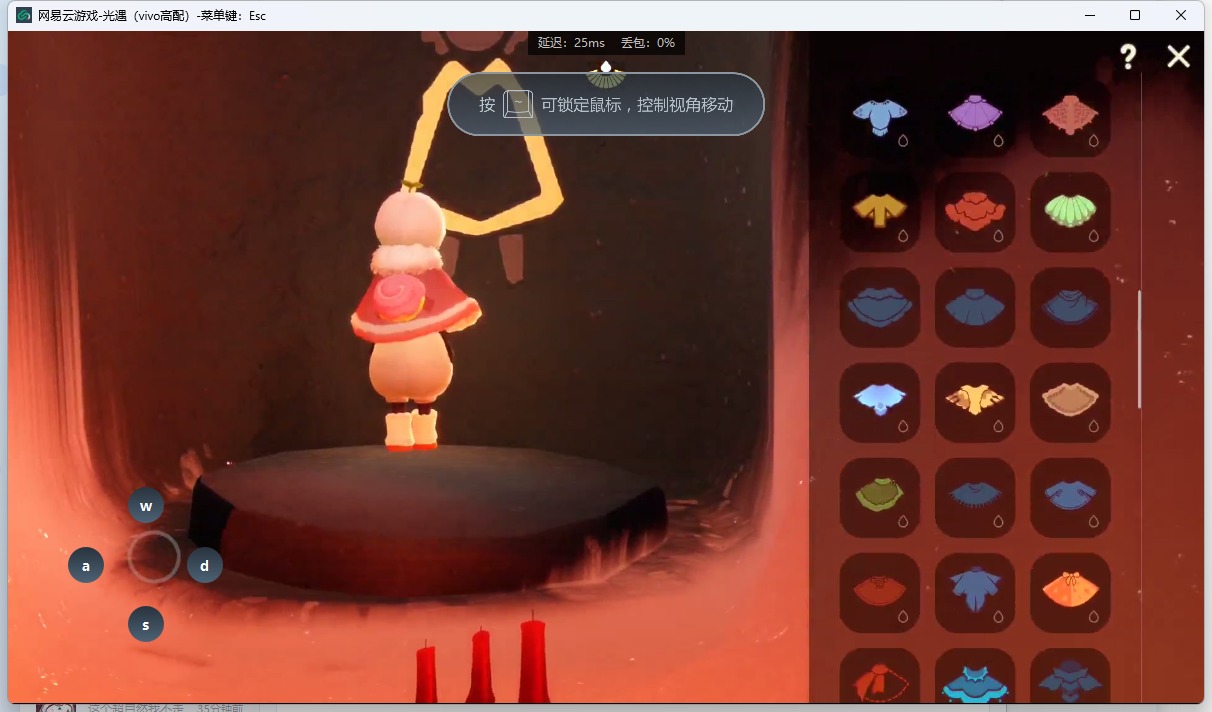The width and height of the screenshot is (1212, 712).
Task: Click the cape list scrollbar thumb
Action: 1139,349
